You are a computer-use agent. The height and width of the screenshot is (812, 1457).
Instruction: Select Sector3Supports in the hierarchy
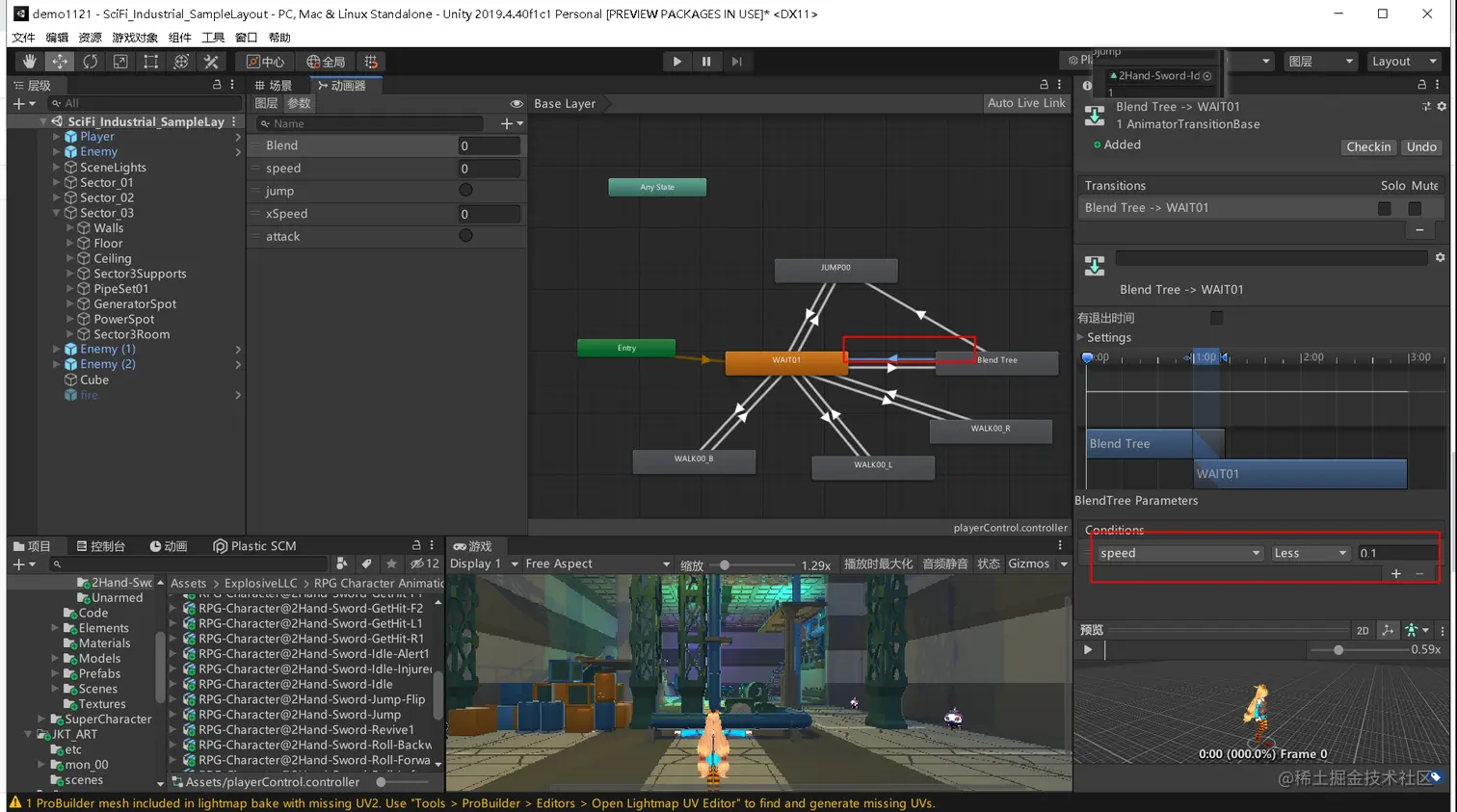[x=140, y=274]
